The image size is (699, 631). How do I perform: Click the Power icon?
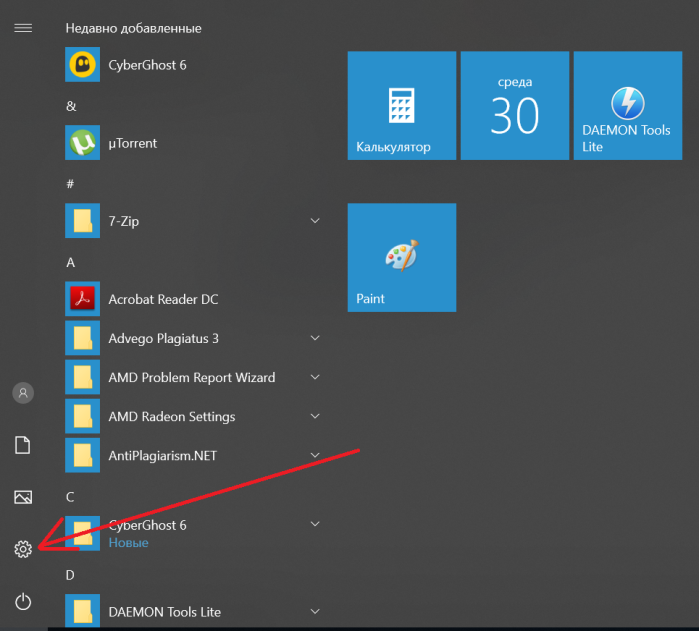click(x=23, y=602)
